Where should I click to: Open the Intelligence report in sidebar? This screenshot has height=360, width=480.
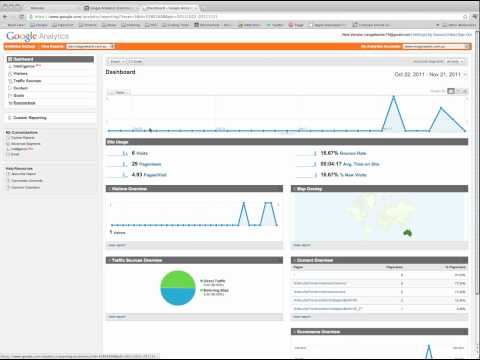pos(24,66)
